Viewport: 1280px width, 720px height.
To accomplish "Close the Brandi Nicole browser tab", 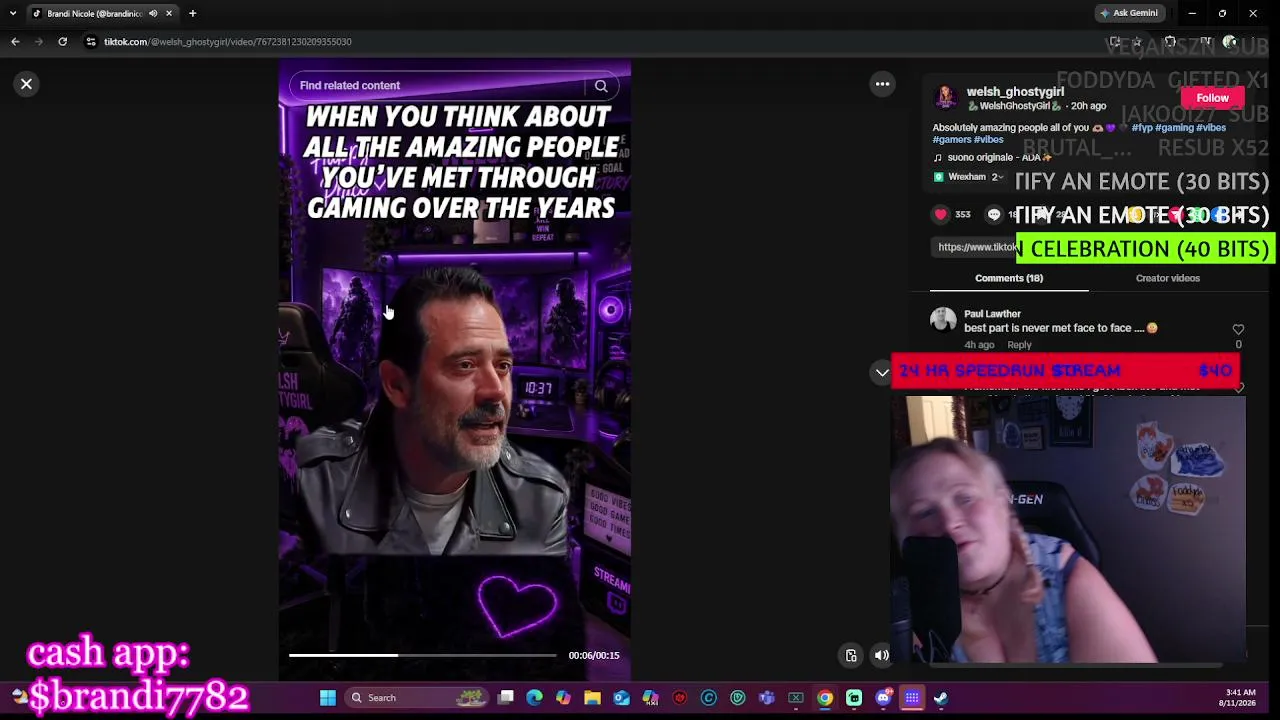I will pyautogui.click(x=169, y=14).
